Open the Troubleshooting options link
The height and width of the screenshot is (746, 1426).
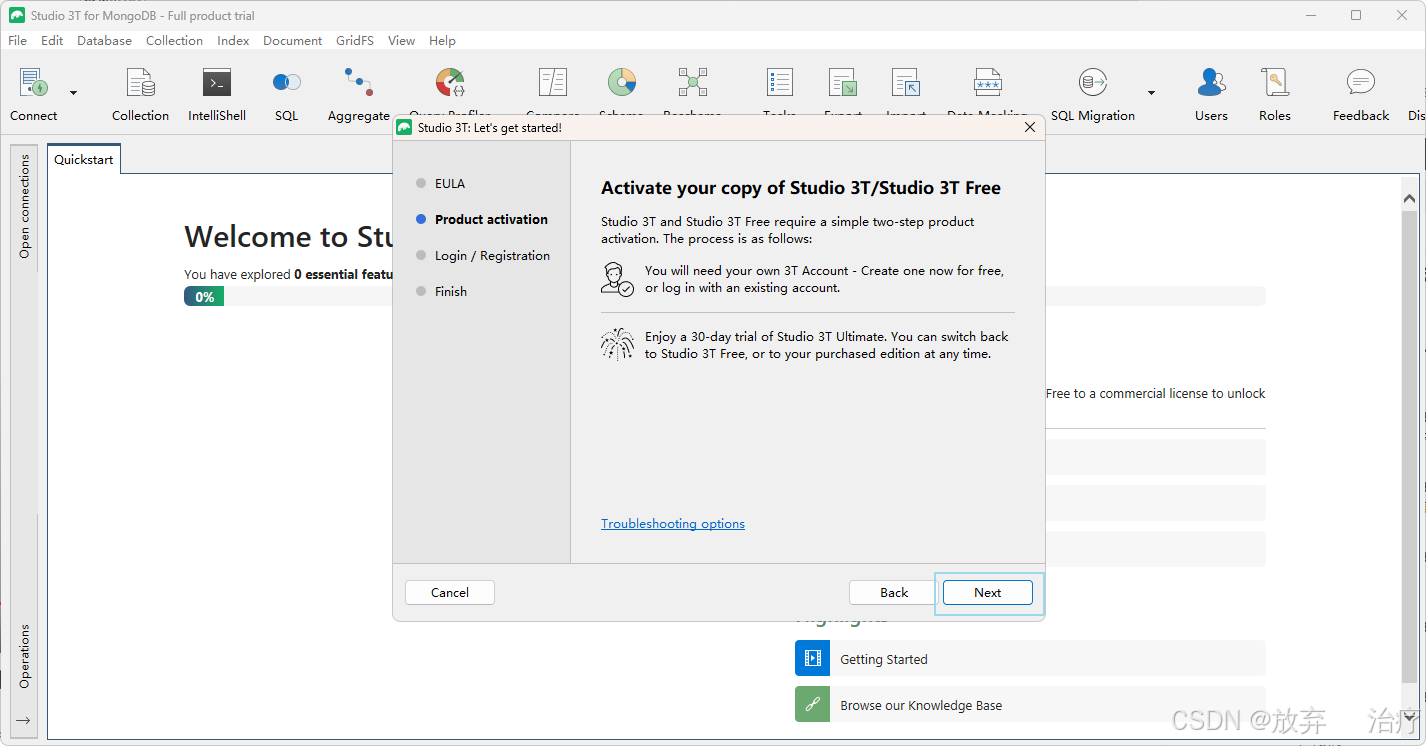[673, 524]
